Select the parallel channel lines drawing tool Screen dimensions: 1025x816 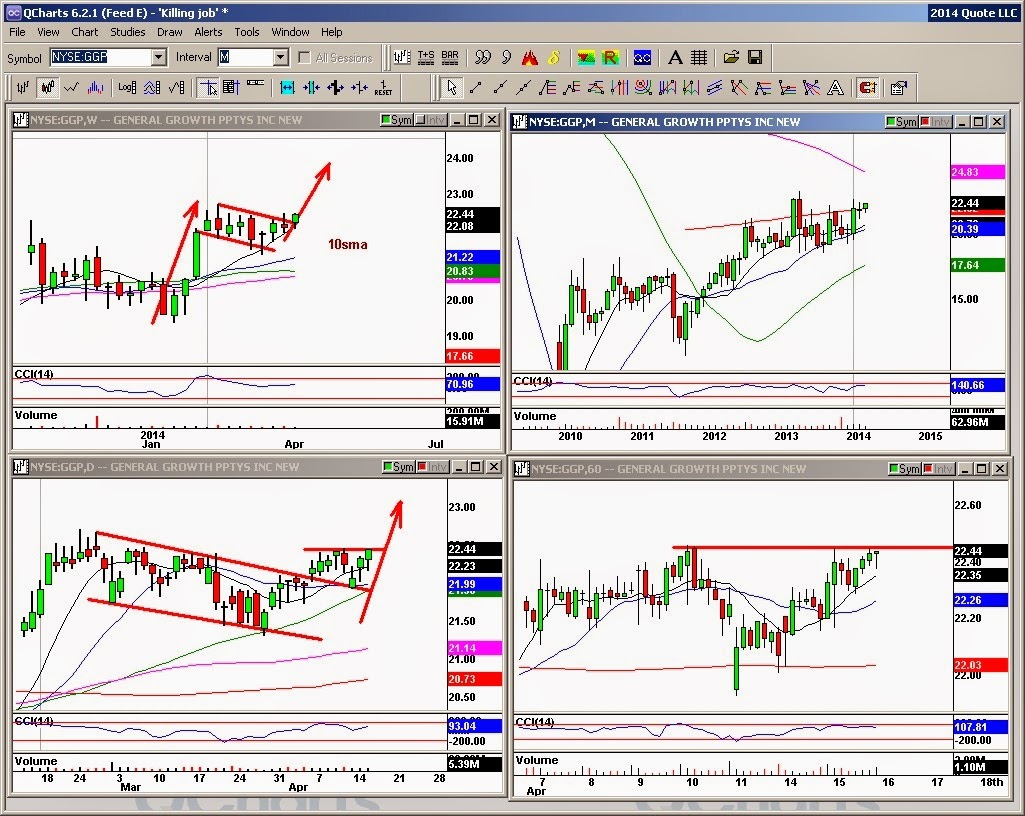[x=714, y=88]
